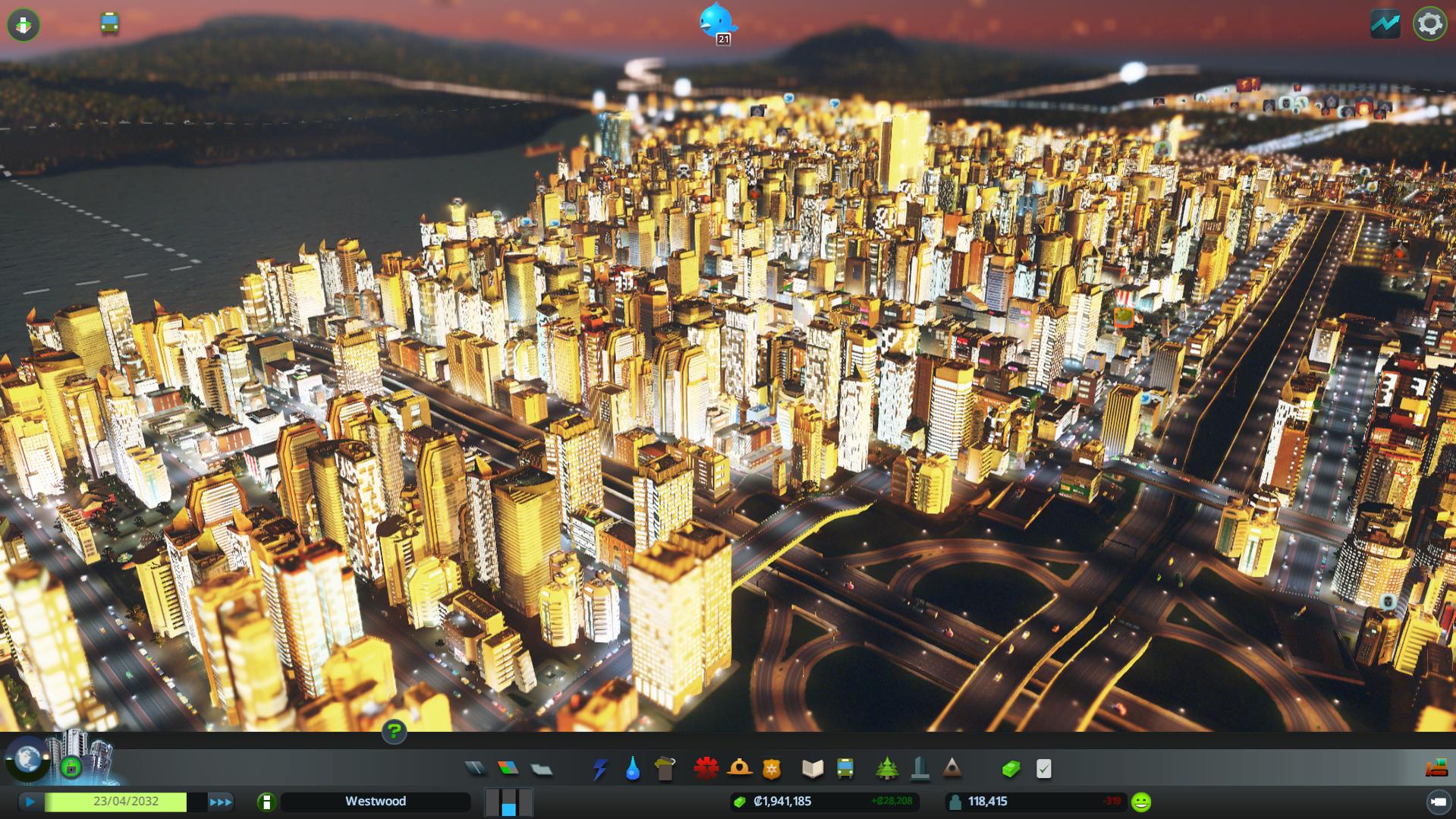Click the weekly income +₡28,208
1456x819 pixels.
[x=892, y=802]
